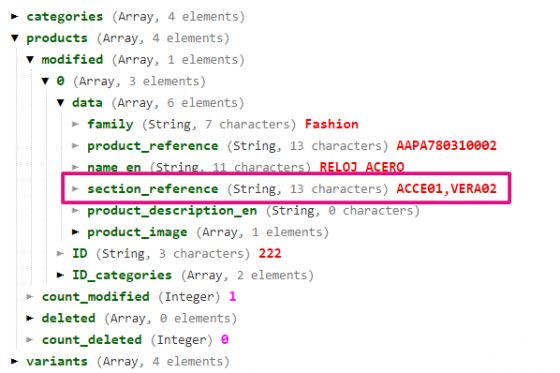This screenshot has height=373, width=560.
Task: Click the arrow beside section_reference
Action: pyautogui.click(x=75, y=189)
